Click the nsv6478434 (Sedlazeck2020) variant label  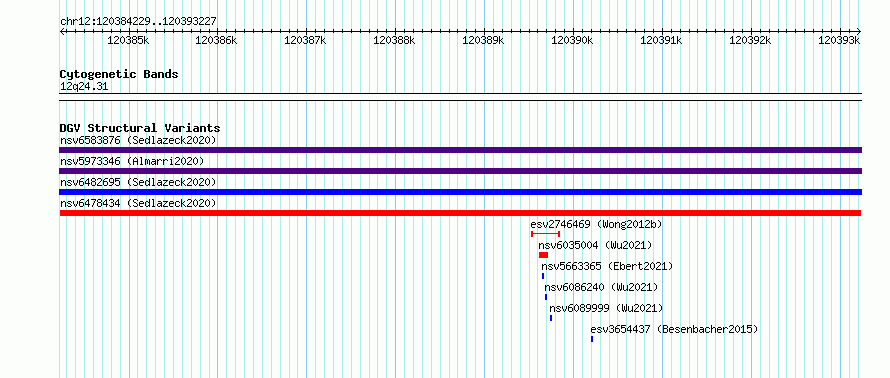(138, 203)
